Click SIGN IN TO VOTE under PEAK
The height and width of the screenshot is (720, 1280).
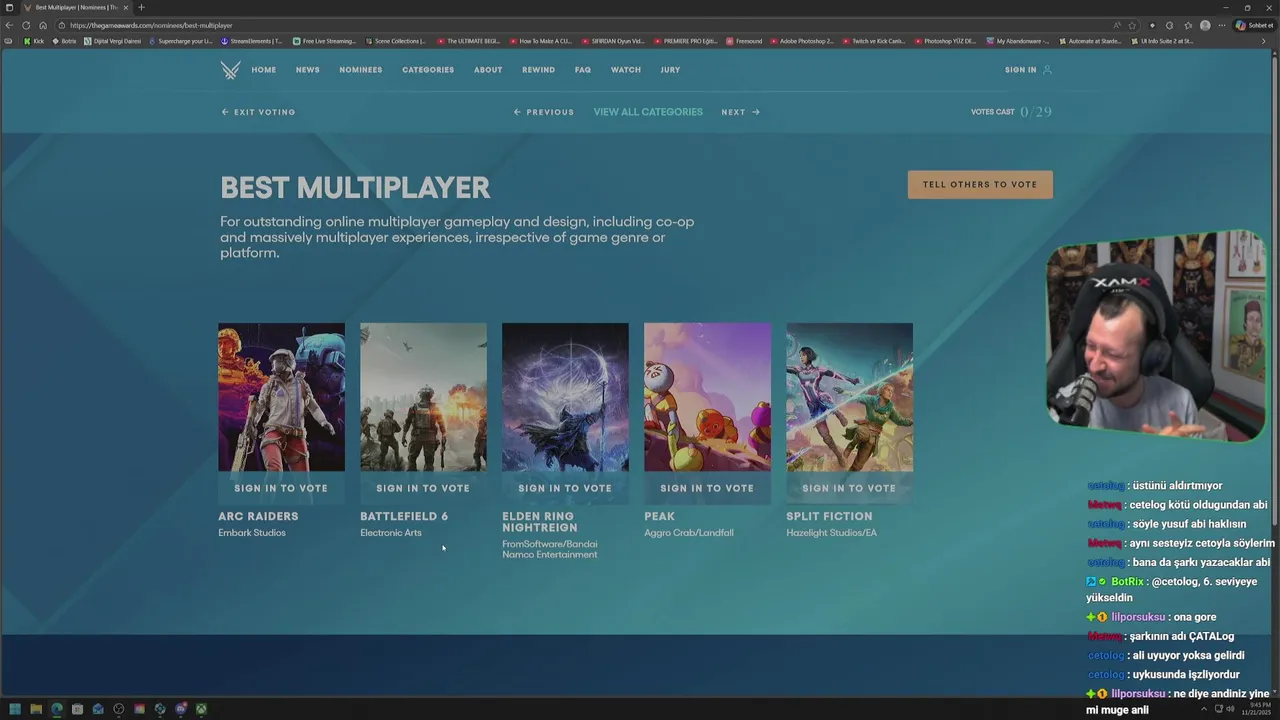tap(707, 488)
